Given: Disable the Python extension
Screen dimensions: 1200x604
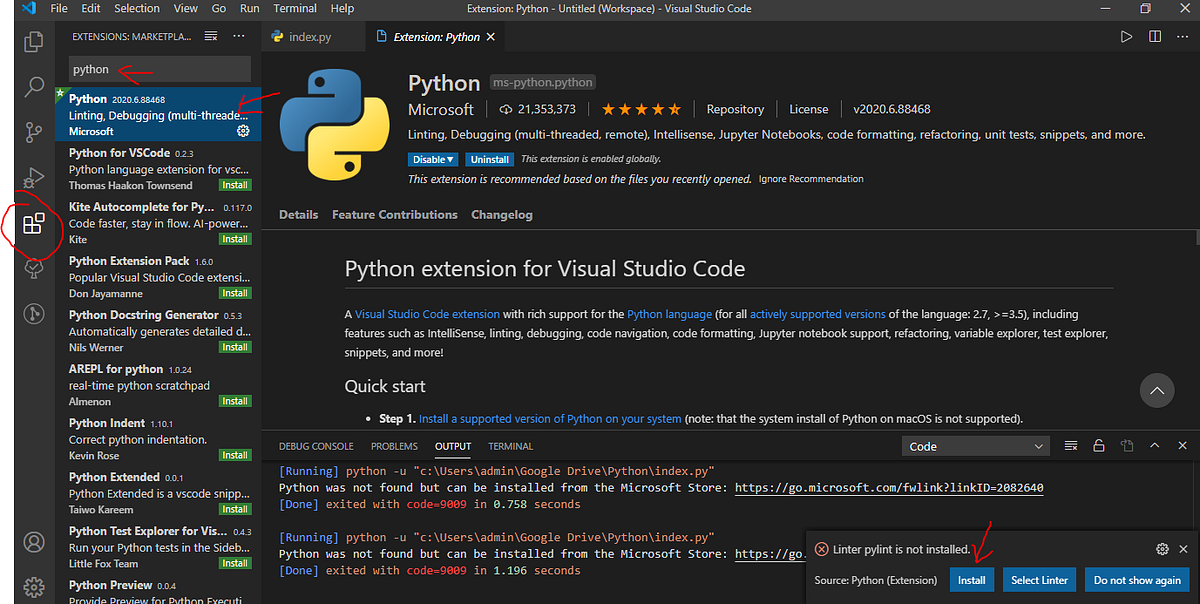Looking at the screenshot, I should (x=427, y=158).
